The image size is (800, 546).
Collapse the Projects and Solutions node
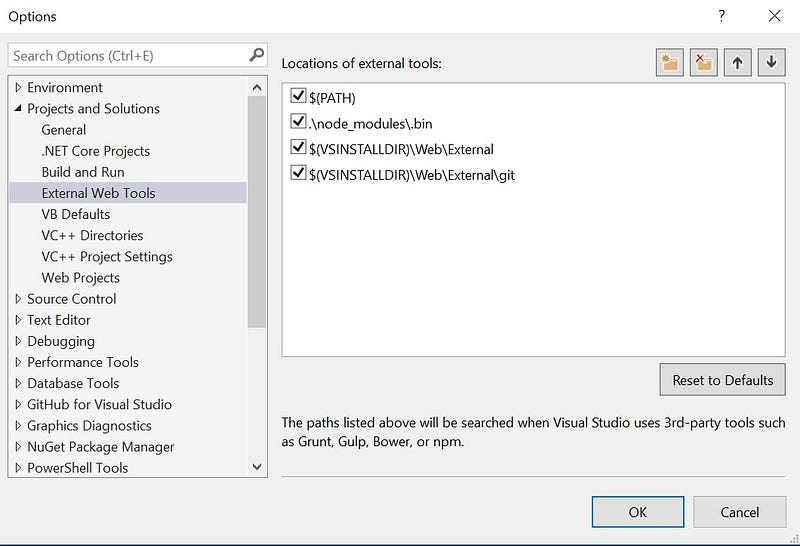(18, 108)
